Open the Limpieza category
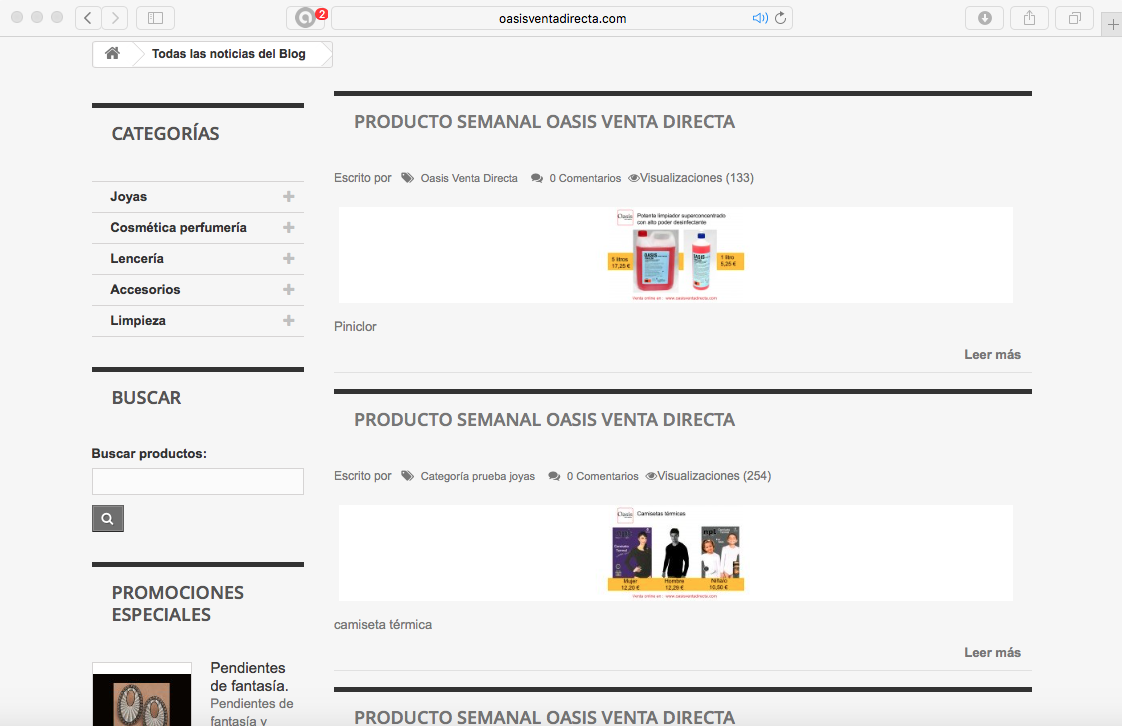This screenshot has width=1122, height=726. (137, 320)
